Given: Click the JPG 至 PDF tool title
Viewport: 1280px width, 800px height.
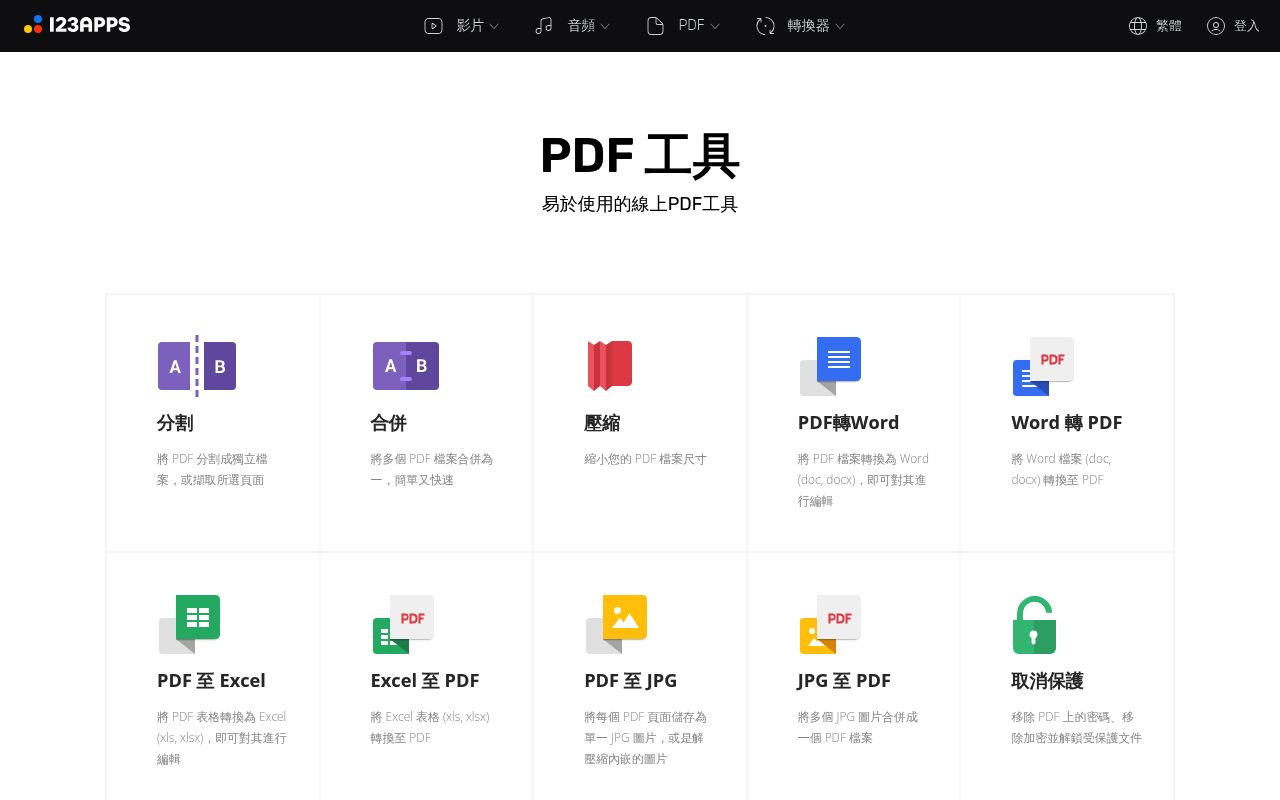Looking at the screenshot, I should click(x=844, y=681).
